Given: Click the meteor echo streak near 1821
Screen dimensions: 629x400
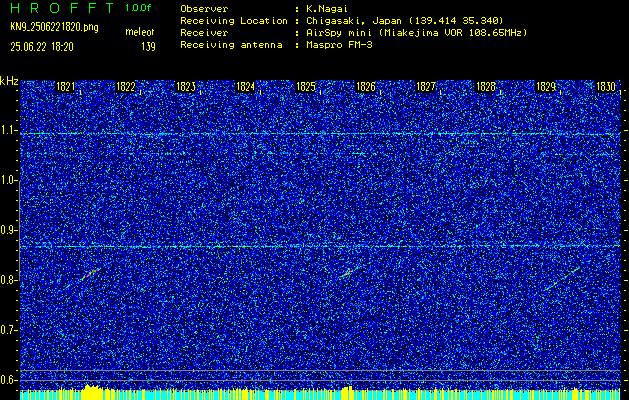Looking at the screenshot, I should click(90, 274).
